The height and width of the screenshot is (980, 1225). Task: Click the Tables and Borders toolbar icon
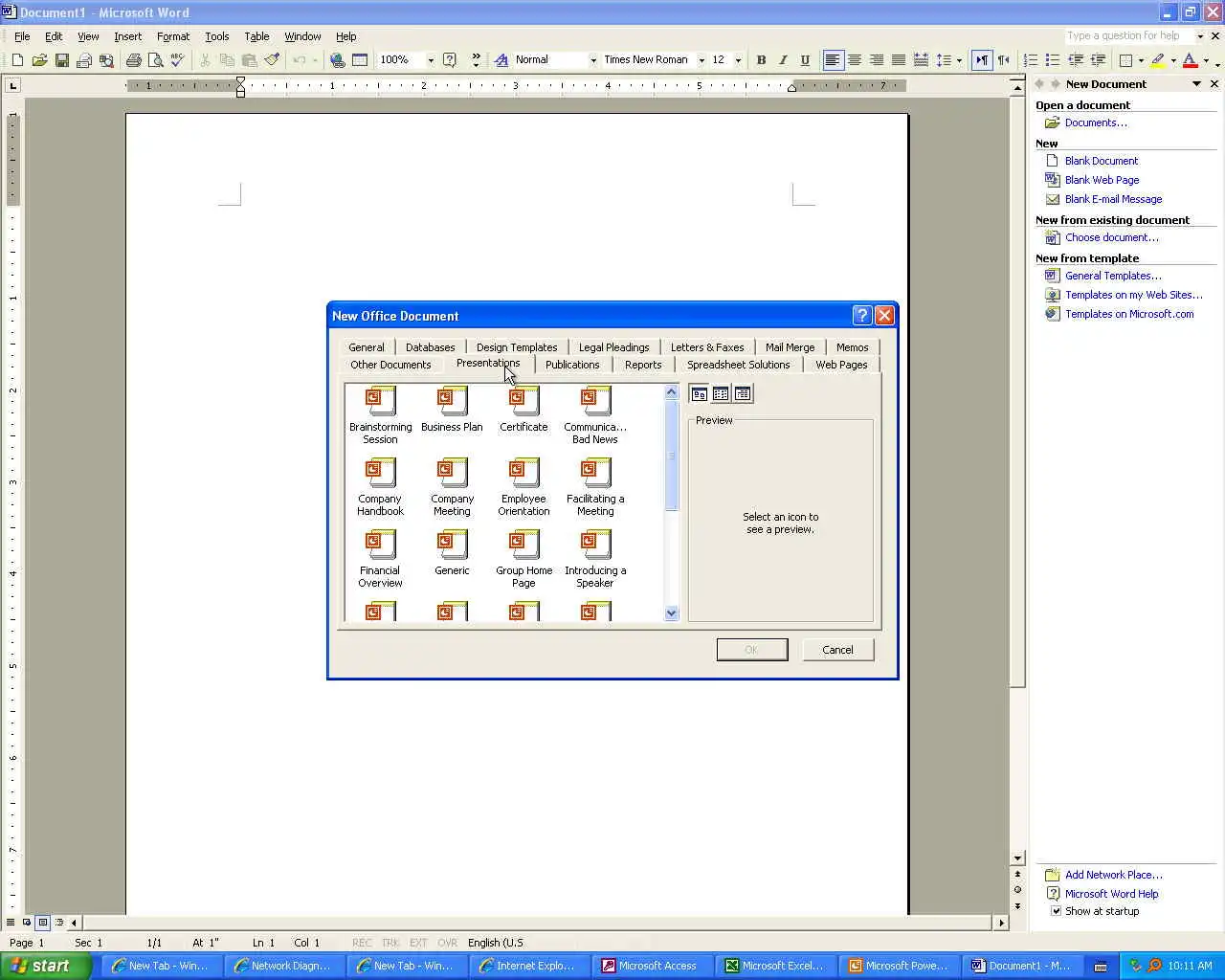click(x=360, y=60)
